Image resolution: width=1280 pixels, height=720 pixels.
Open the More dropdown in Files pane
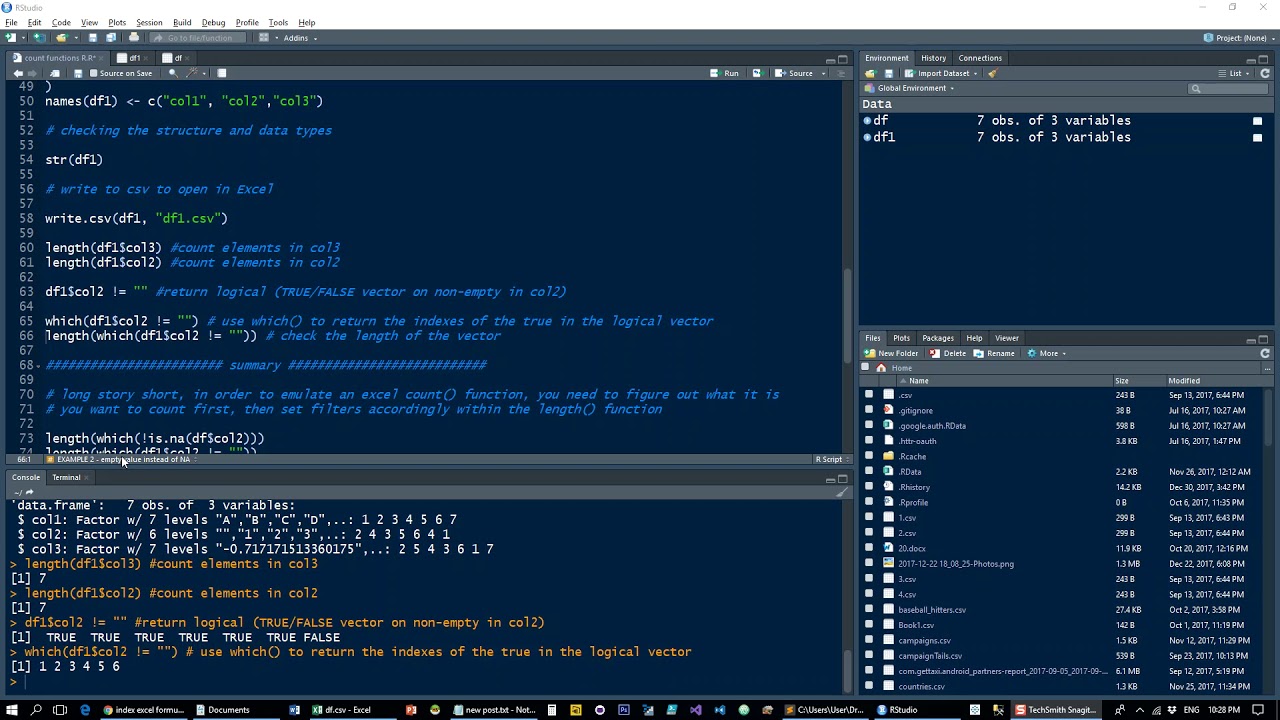coord(1049,353)
